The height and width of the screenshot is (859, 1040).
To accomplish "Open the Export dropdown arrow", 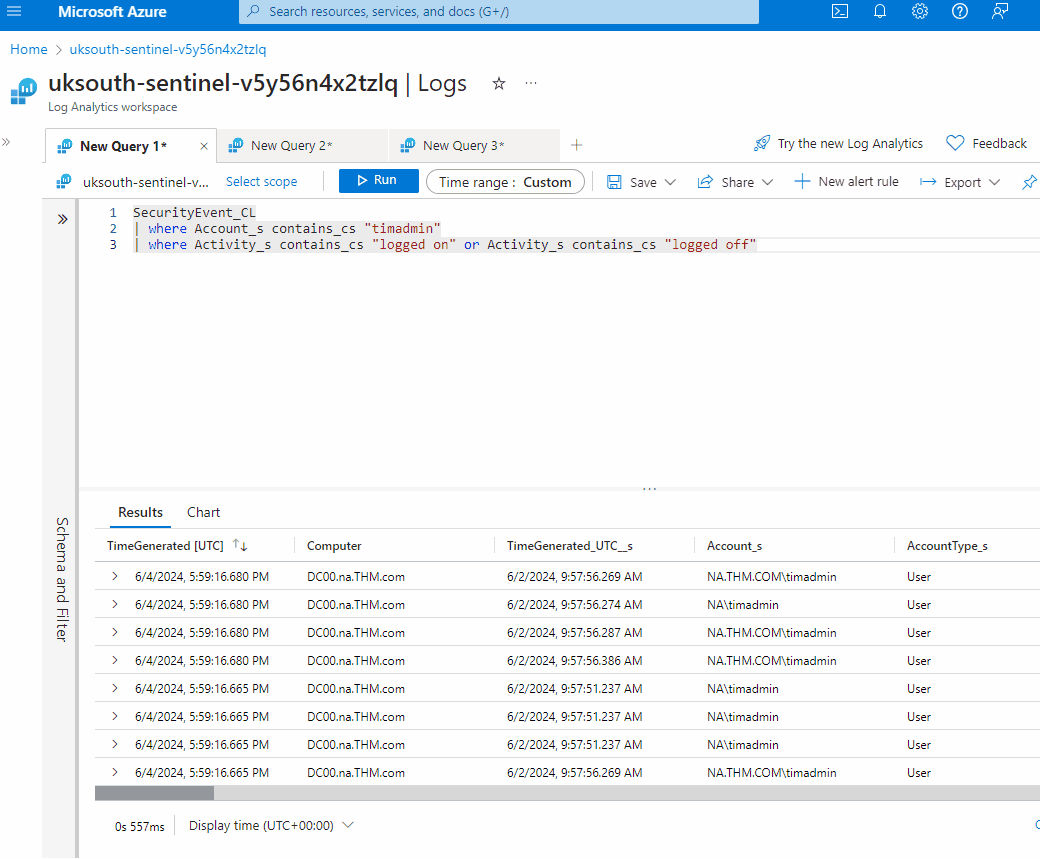I will click(994, 182).
